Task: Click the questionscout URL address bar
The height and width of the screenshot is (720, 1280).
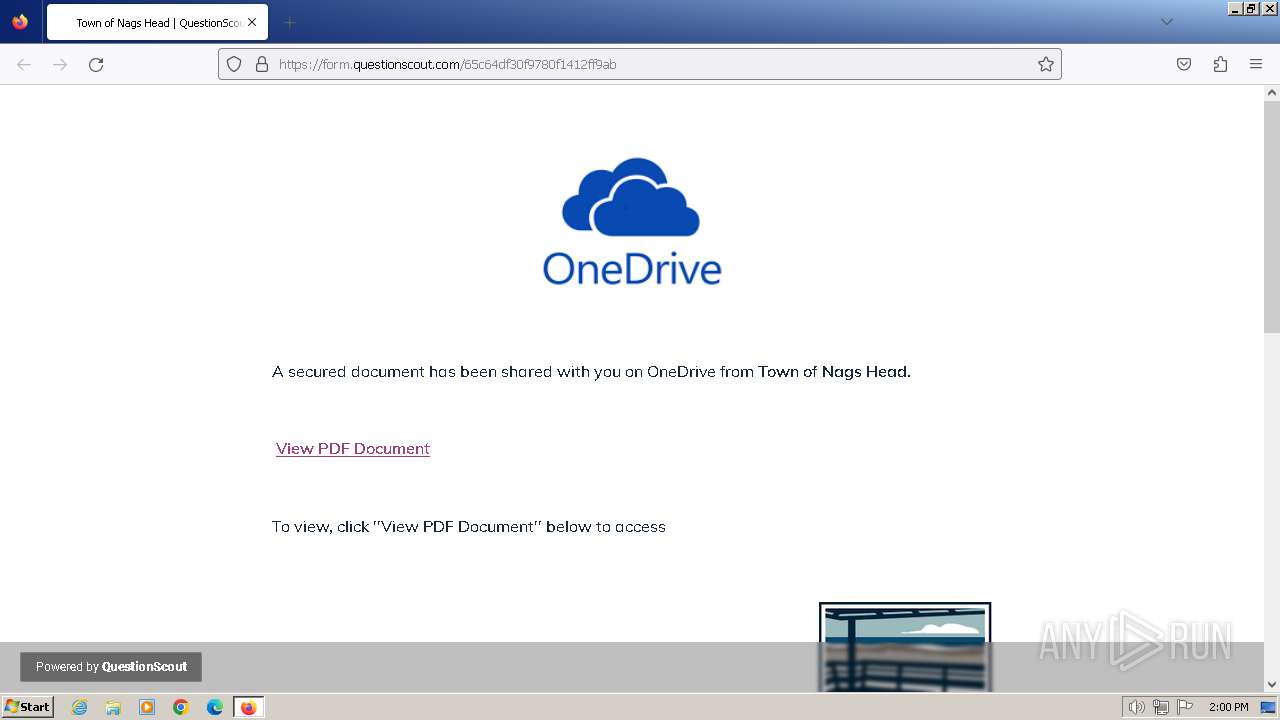Action: [x=640, y=64]
